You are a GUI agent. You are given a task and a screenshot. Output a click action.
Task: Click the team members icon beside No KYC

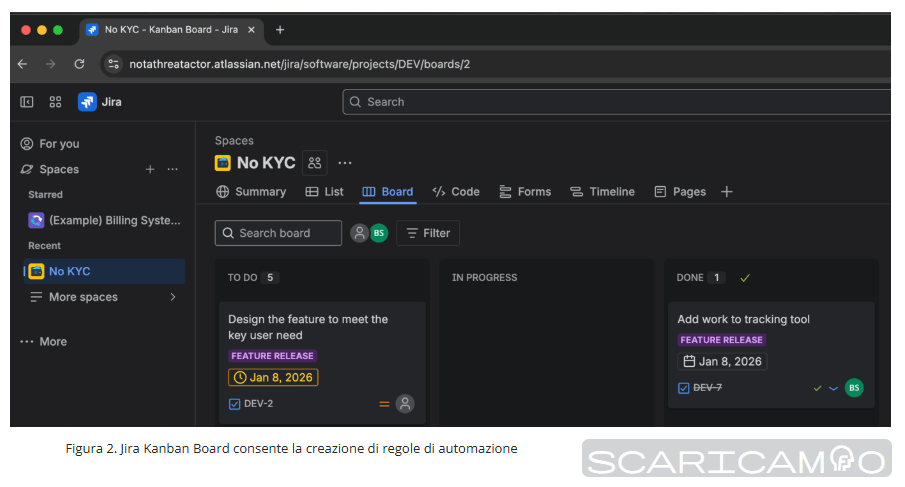tap(315, 163)
